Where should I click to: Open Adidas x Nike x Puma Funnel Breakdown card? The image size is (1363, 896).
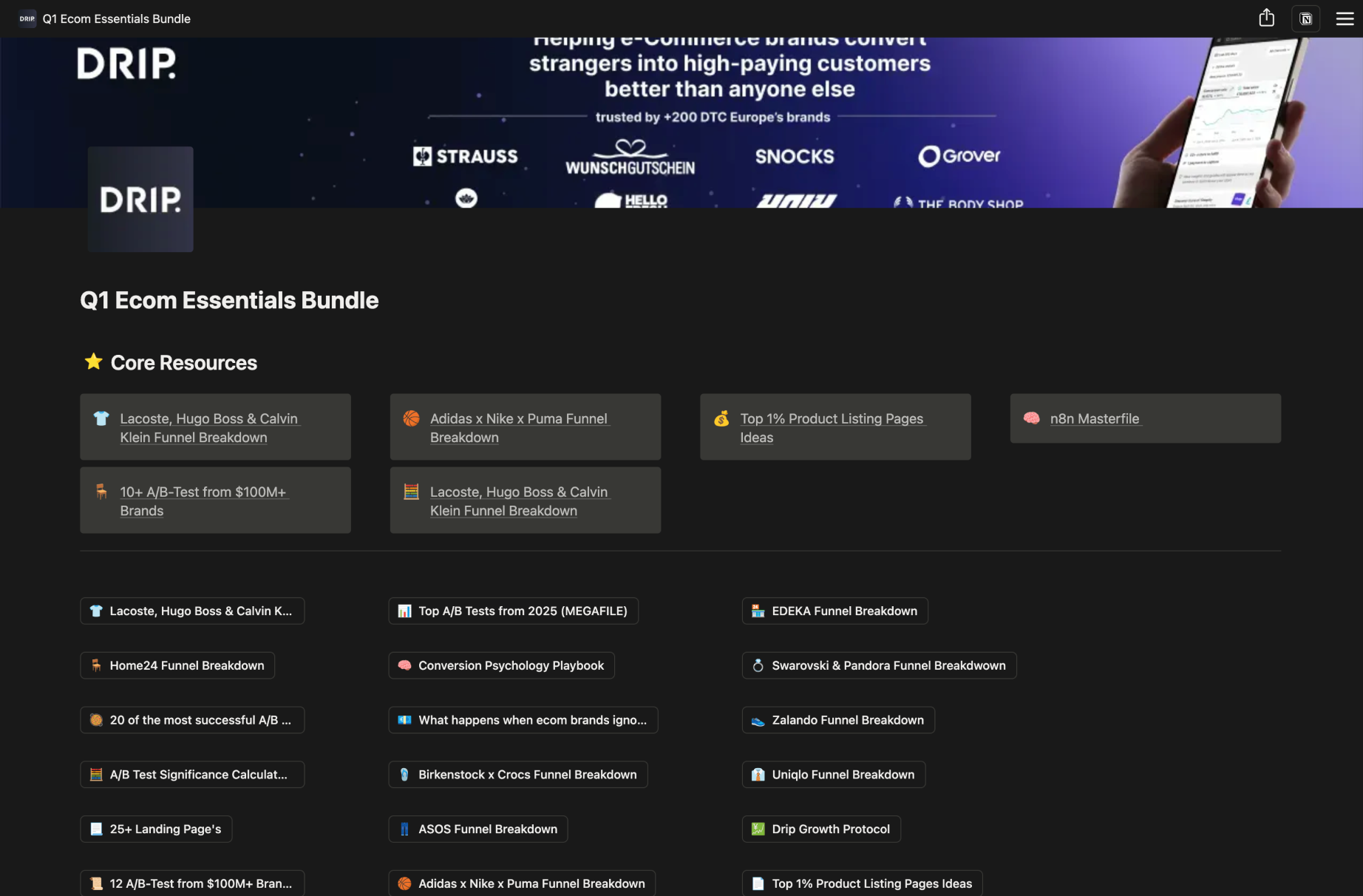518,427
